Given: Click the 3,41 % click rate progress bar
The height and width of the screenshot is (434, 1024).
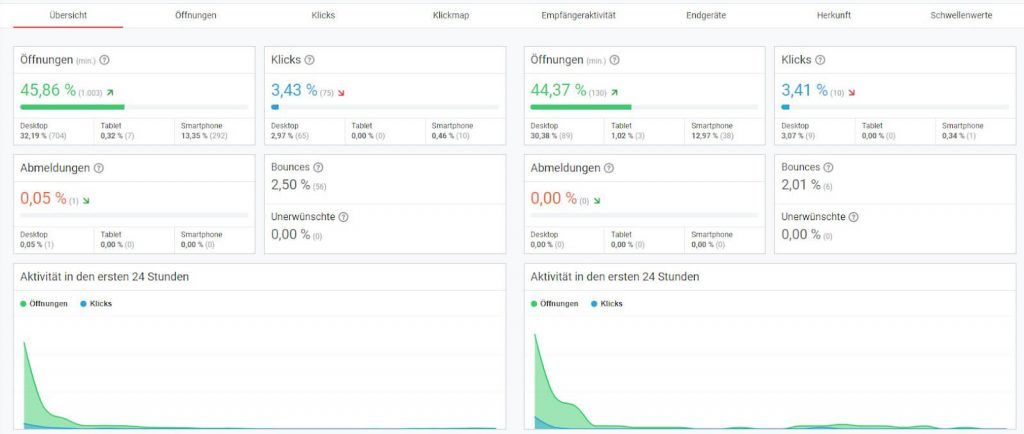Looking at the screenshot, I should [895, 107].
